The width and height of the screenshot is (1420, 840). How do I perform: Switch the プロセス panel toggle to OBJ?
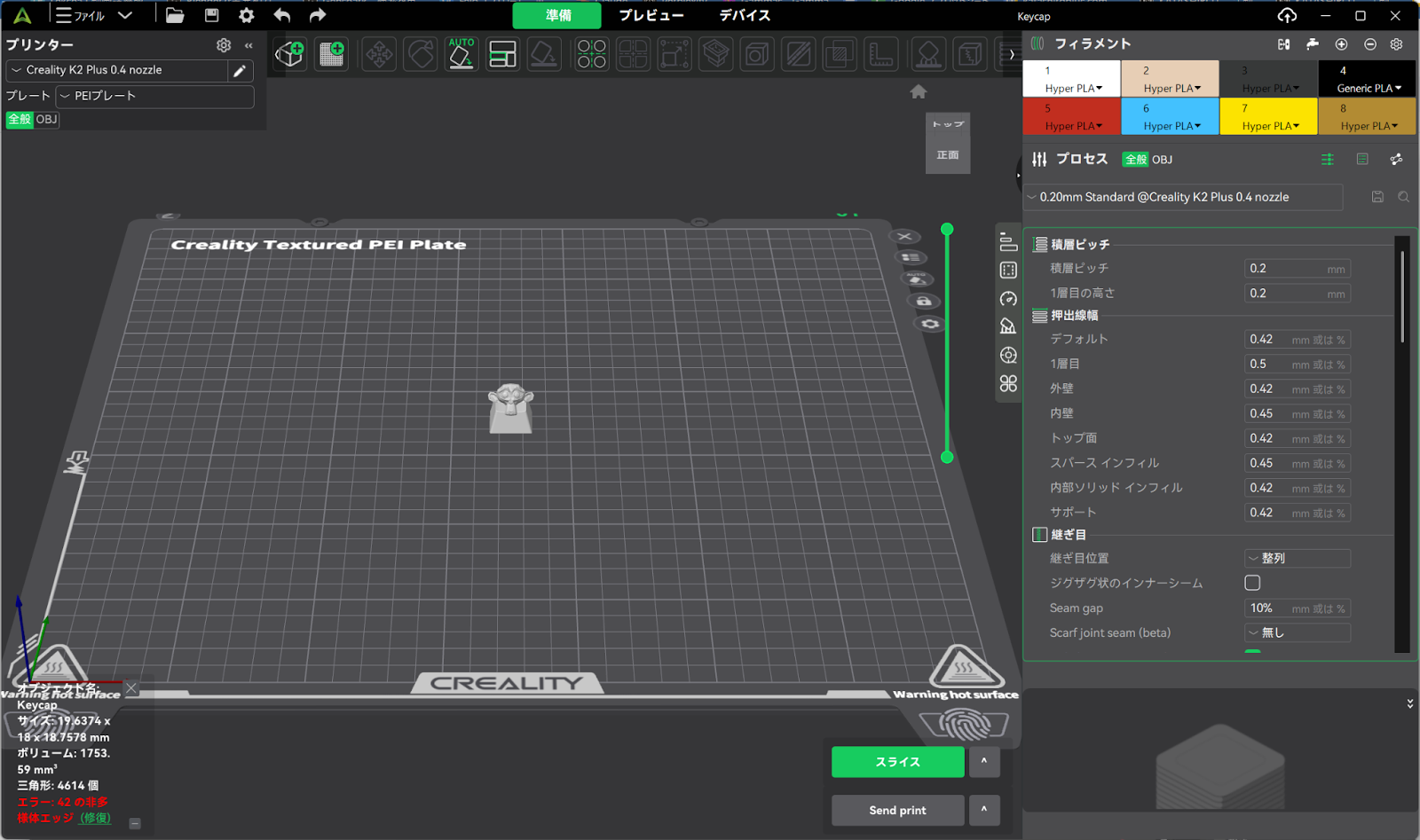coord(1162,160)
